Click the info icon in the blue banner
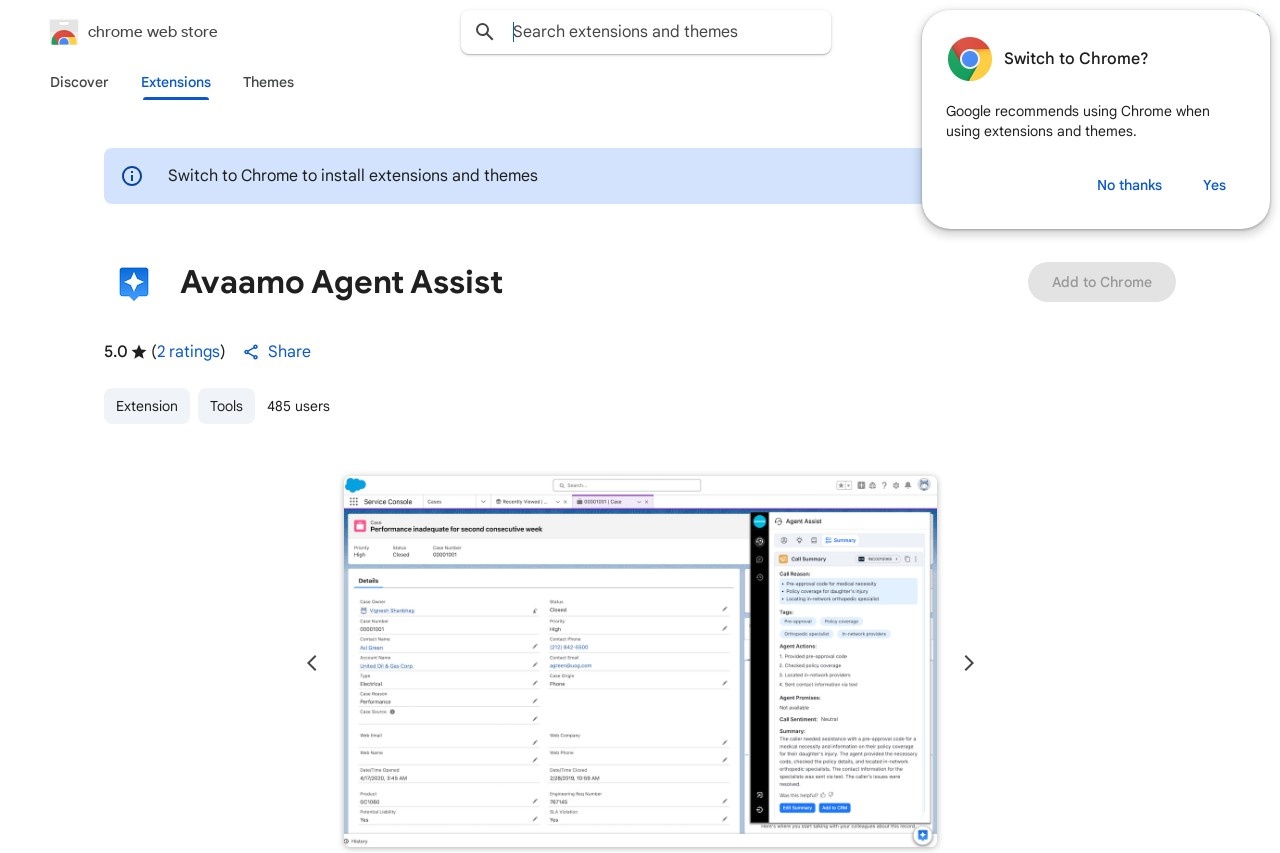The height and width of the screenshot is (853, 1280). [132, 176]
